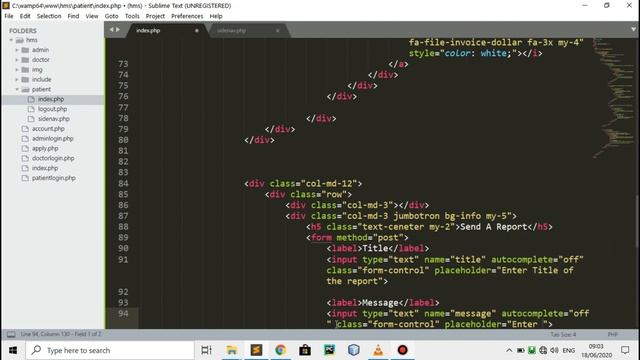Screen dimensions: 640x360
Task: Open sidenav.php in the sidebar
Action: point(53,119)
